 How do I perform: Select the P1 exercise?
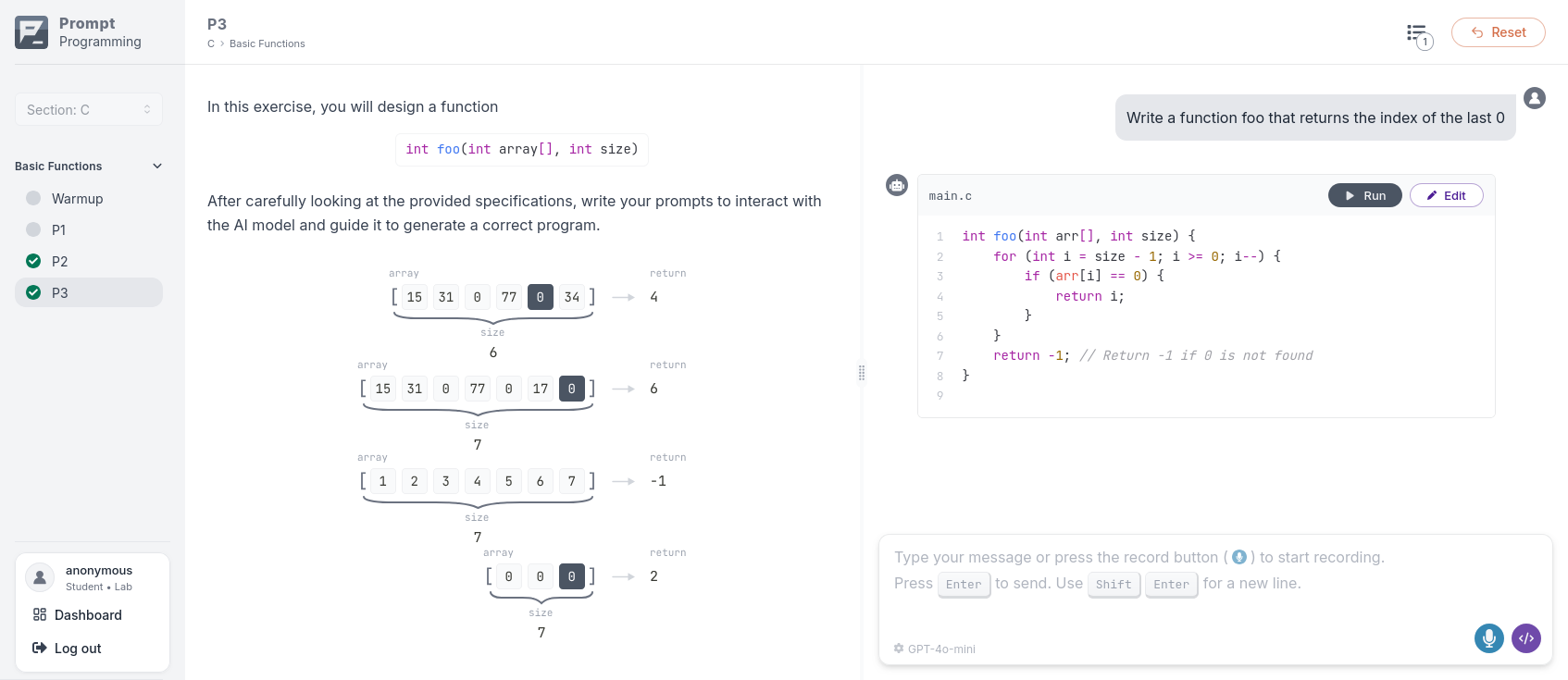click(x=89, y=229)
